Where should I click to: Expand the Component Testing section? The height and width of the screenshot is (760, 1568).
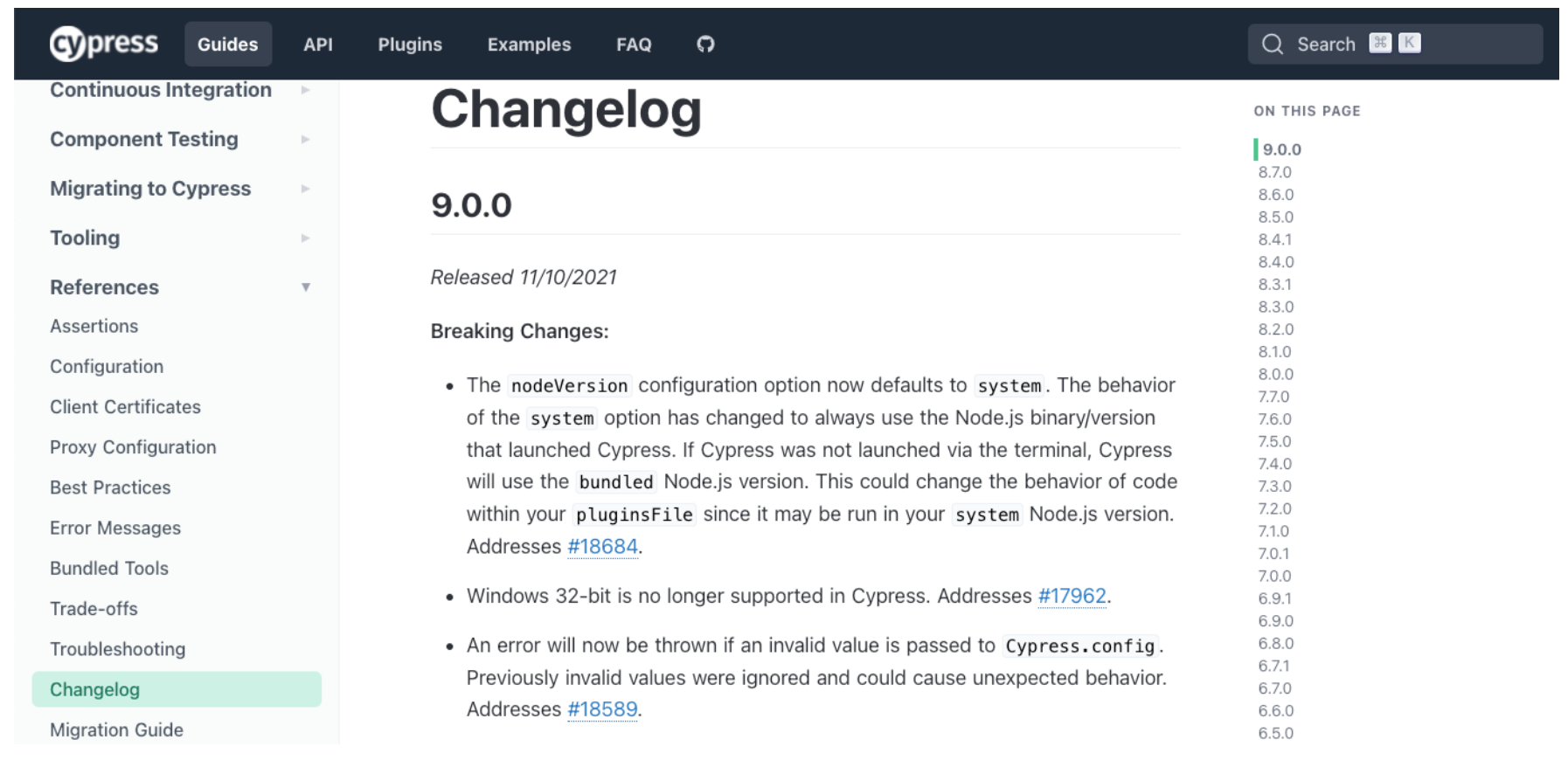(x=305, y=139)
